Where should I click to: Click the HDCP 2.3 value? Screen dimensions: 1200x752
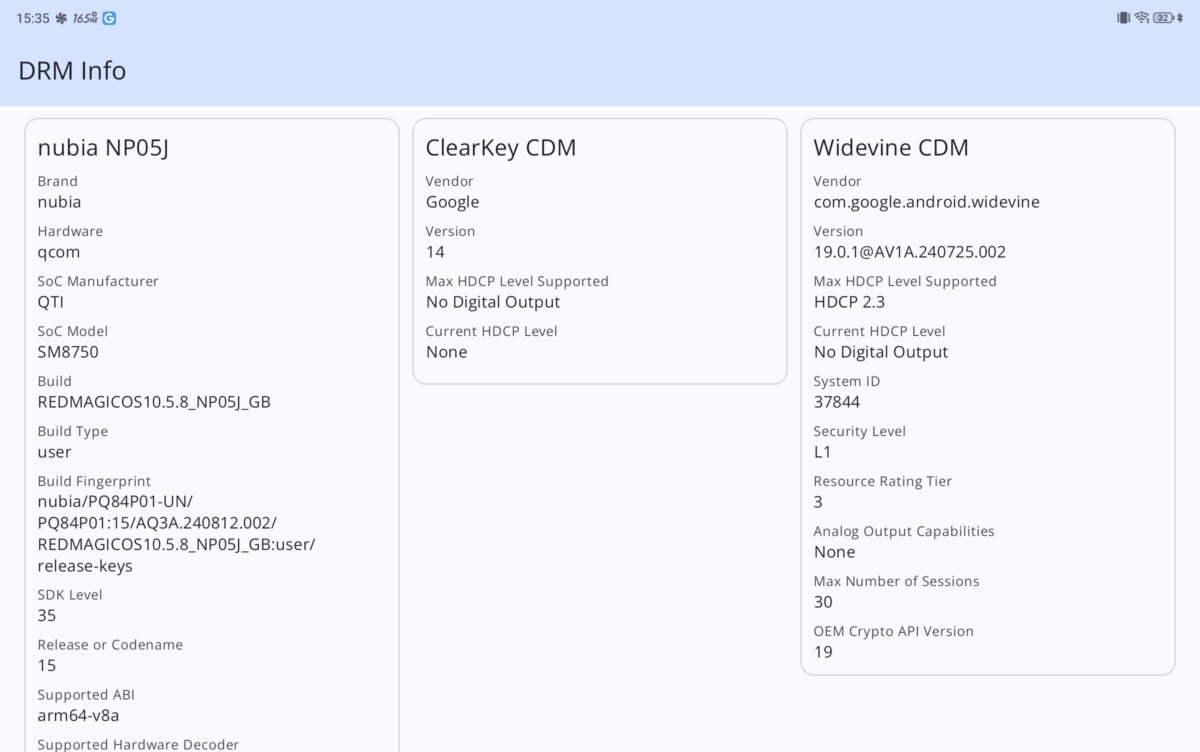click(850, 302)
